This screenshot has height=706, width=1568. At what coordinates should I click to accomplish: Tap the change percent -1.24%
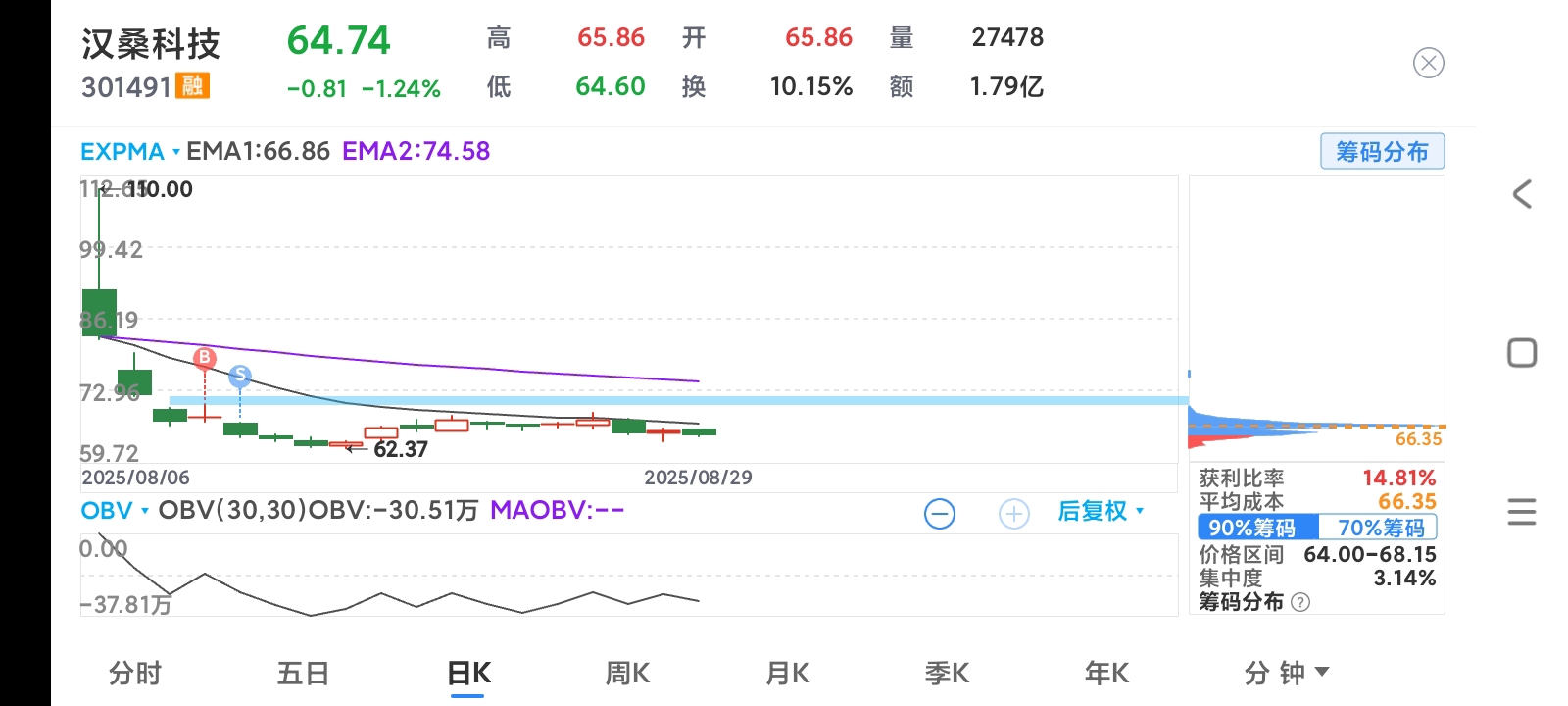click(x=401, y=89)
